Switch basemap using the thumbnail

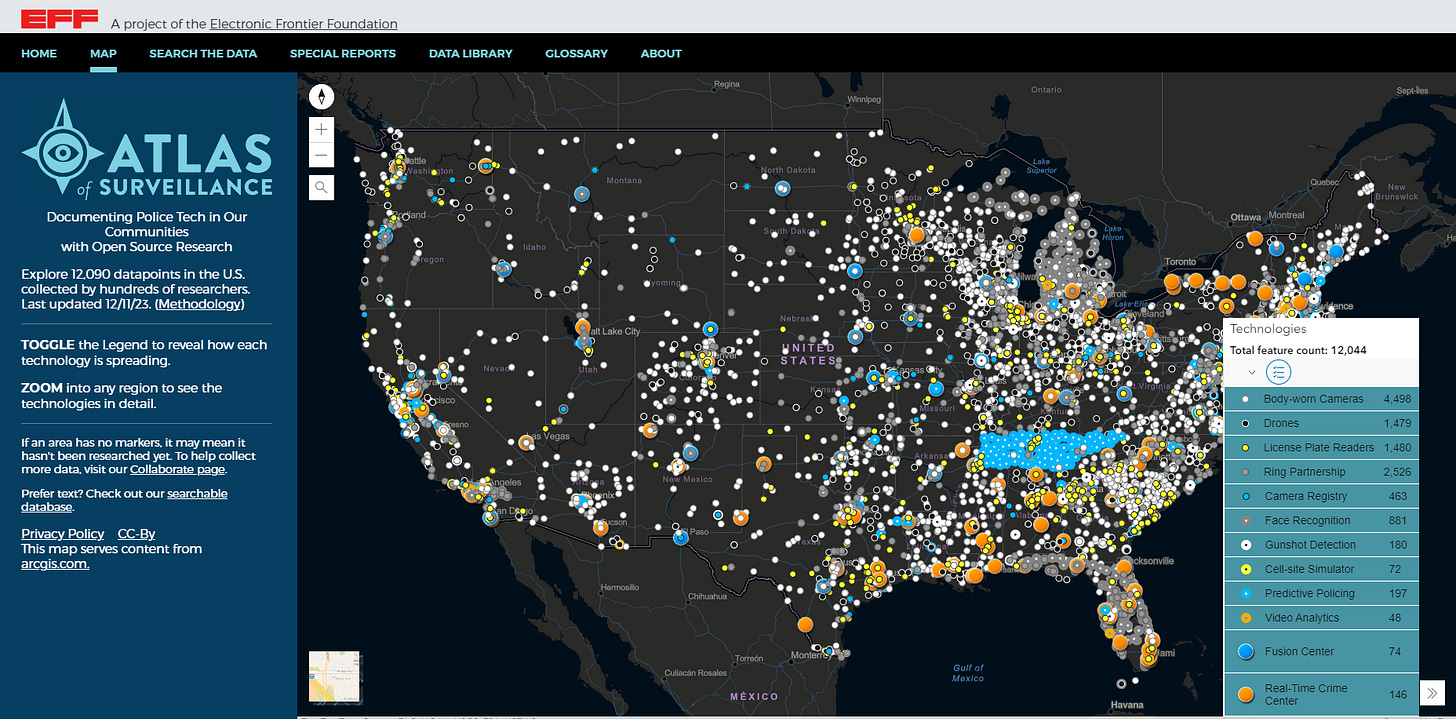334,677
